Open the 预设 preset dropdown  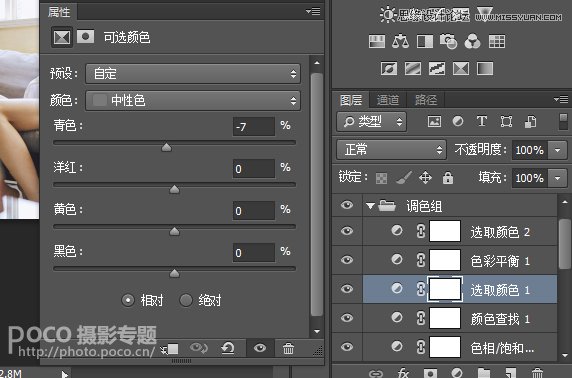pyautogui.click(x=193, y=74)
